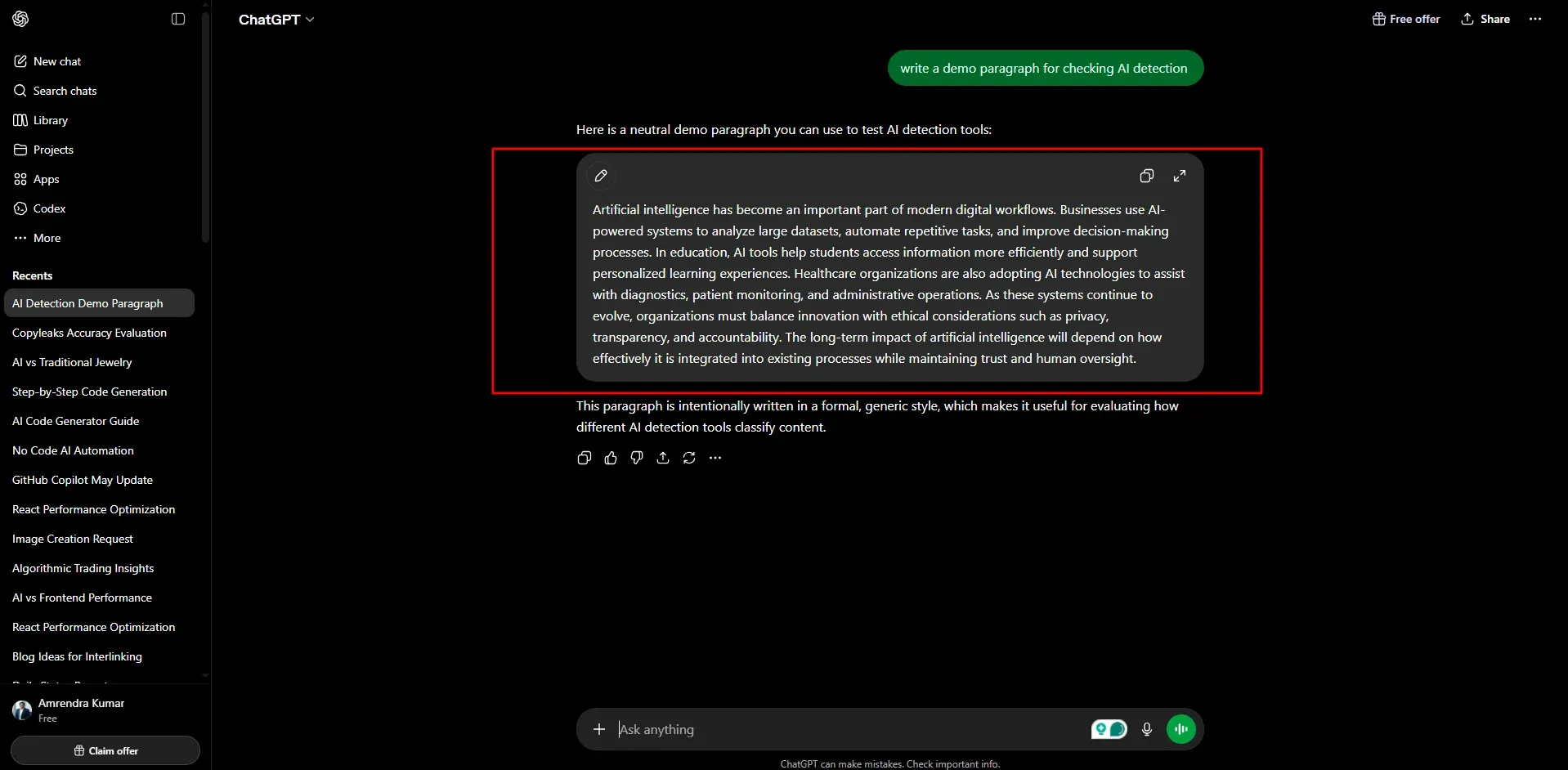This screenshot has height=770, width=1568.
Task: Give the response a thumbs down
Action: coord(637,458)
